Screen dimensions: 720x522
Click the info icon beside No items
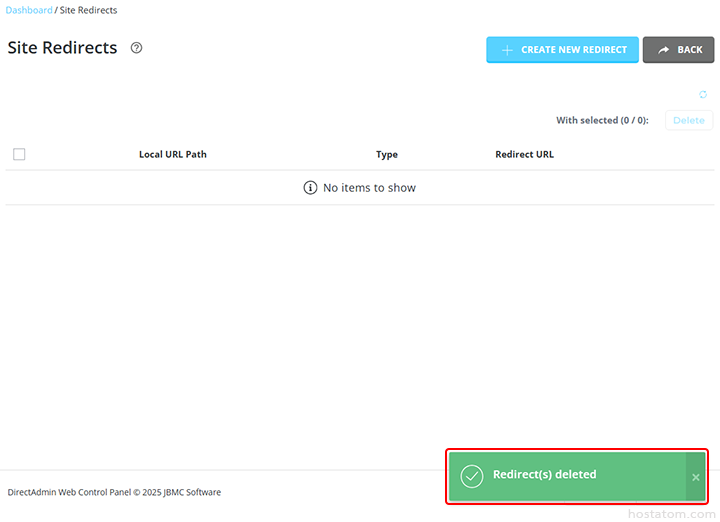point(310,188)
